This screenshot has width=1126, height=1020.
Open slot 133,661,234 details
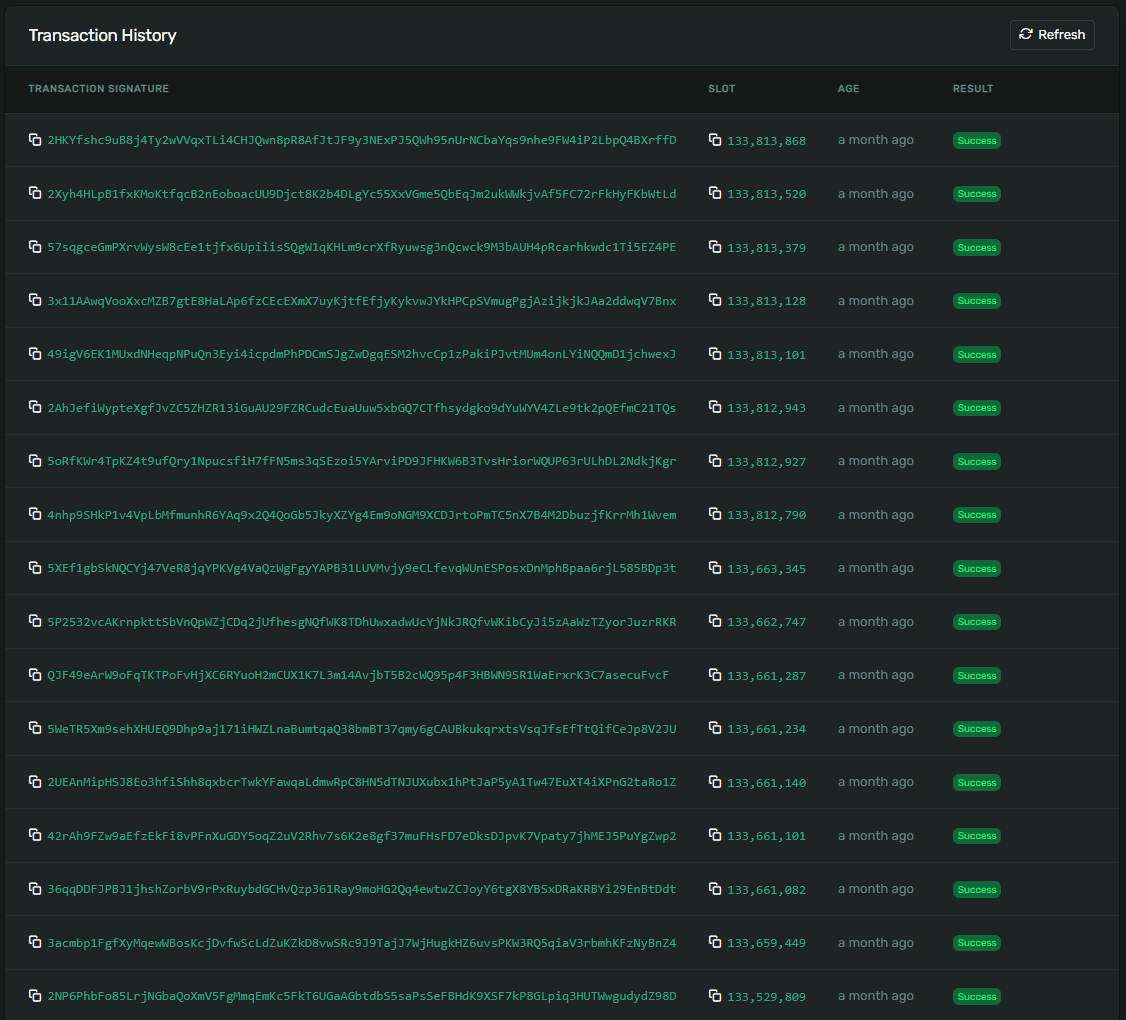[766, 729]
